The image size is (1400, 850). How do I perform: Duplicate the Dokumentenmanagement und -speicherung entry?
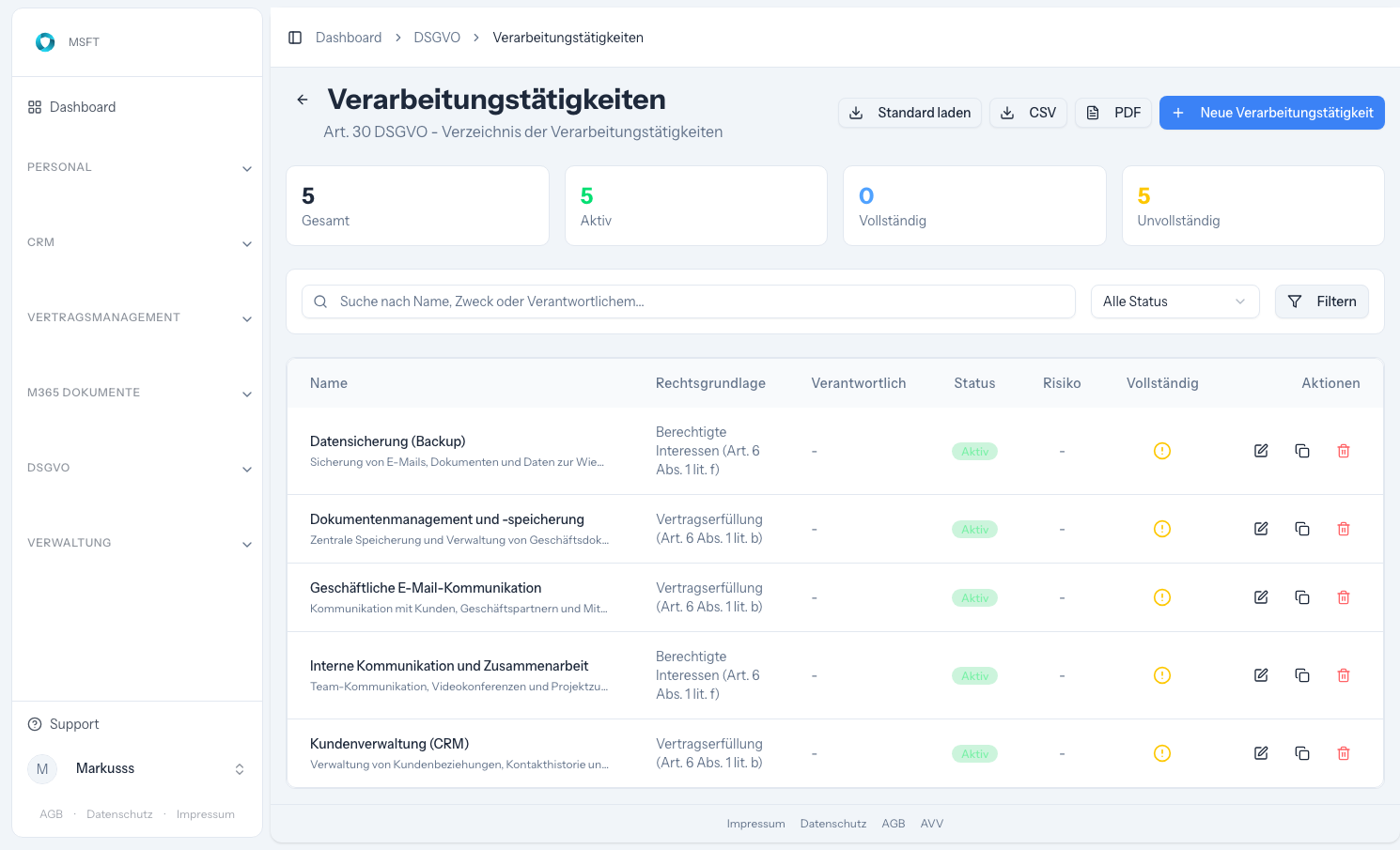(x=1302, y=529)
